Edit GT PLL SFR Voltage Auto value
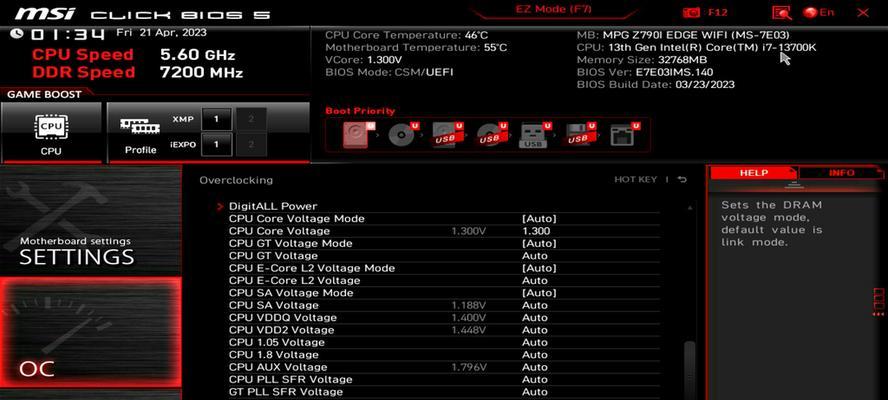Image resolution: width=888 pixels, height=400 pixels. tap(535, 392)
